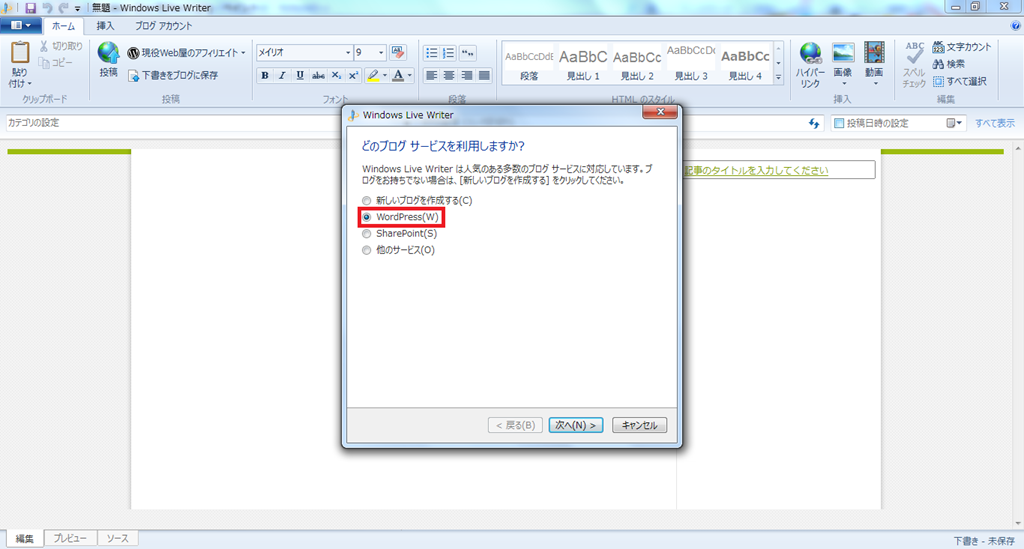Image resolution: width=1024 pixels, height=549 pixels.
Task: Open the quick access toolbar customize arrow
Action: coord(78,8)
